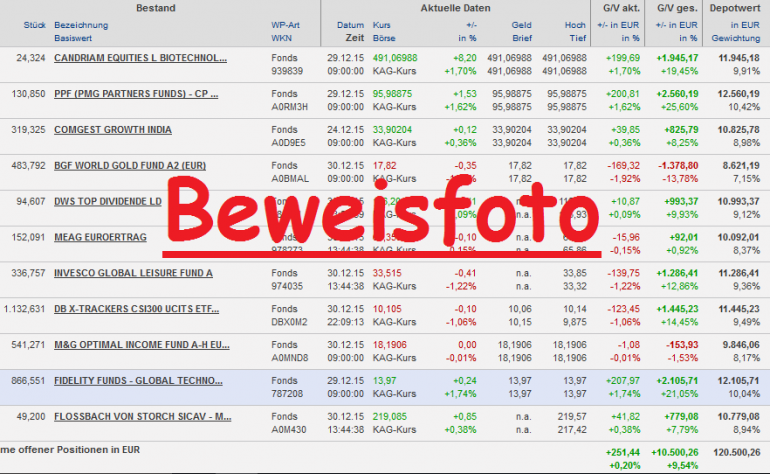
Task: Open M&G OPTIMAL INCOME FUND A-H link
Action: pos(142,345)
